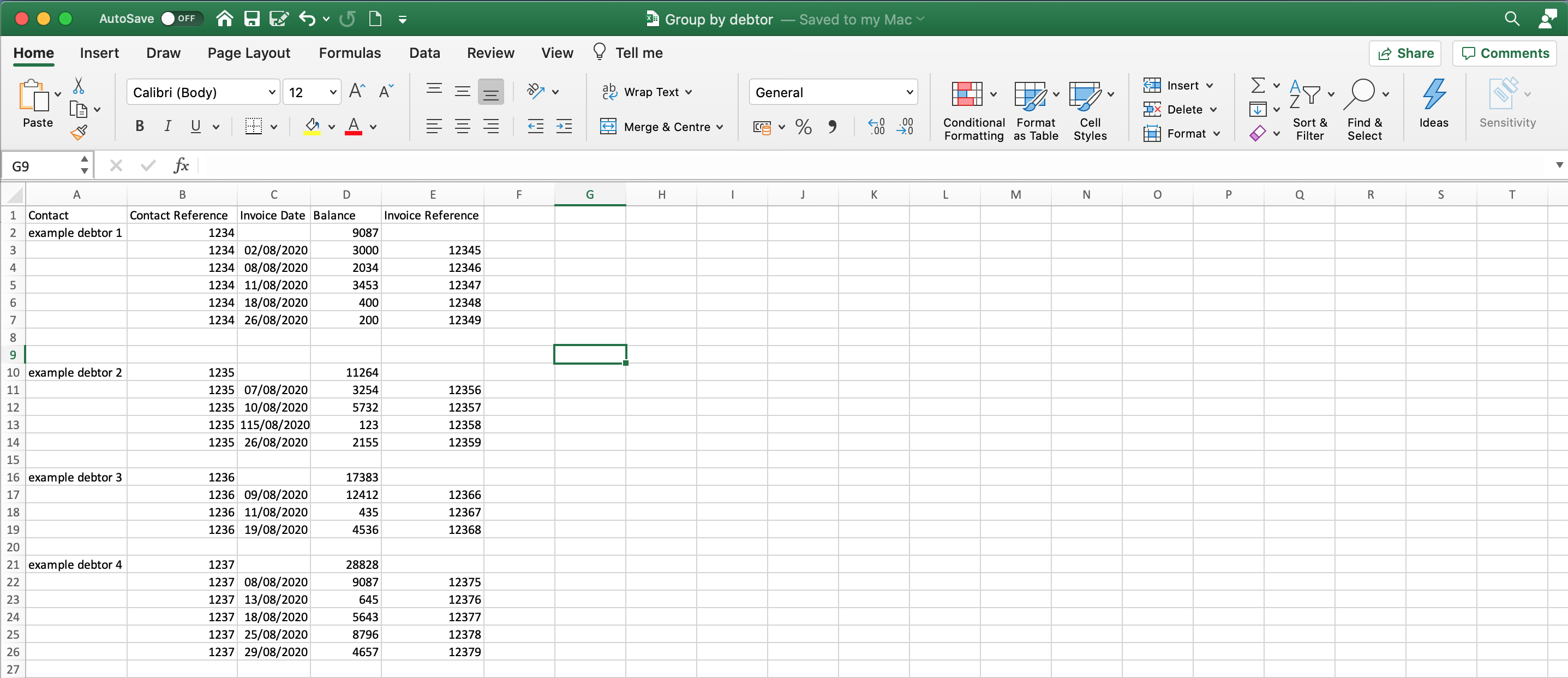This screenshot has height=678, width=1568.
Task: Increase font size with large A icon
Action: [357, 92]
